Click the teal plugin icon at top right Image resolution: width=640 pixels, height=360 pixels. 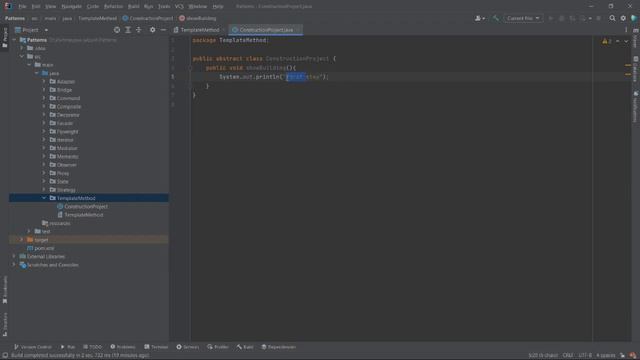[x=634, y=18]
